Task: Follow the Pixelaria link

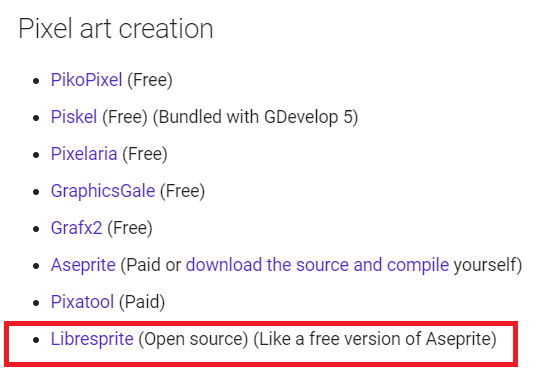Action: click(x=84, y=153)
